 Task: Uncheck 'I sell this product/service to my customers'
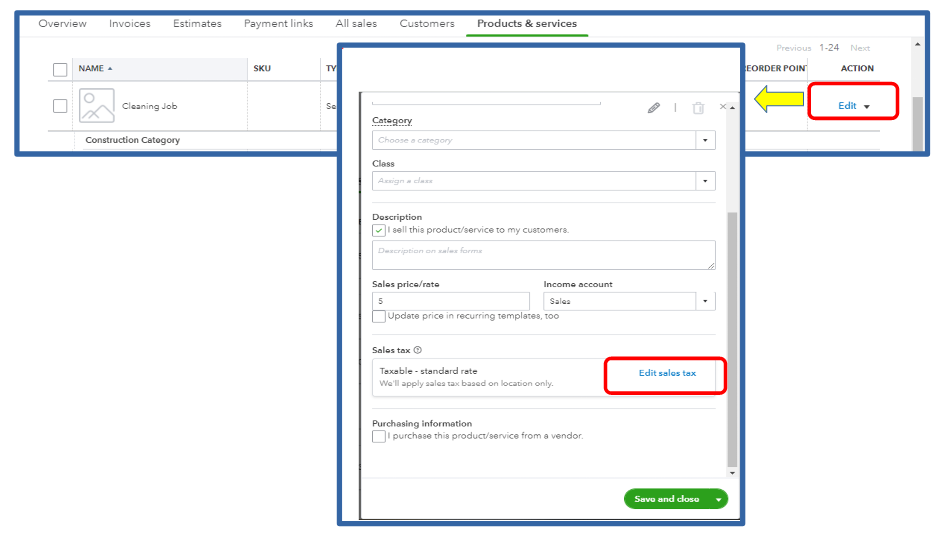(x=379, y=230)
